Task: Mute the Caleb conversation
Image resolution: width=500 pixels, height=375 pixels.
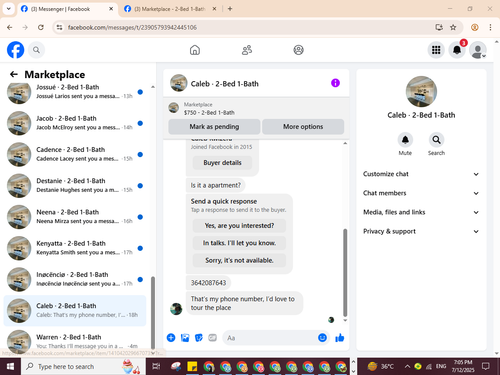Action: pyautogui.click(x=405, y=140)
